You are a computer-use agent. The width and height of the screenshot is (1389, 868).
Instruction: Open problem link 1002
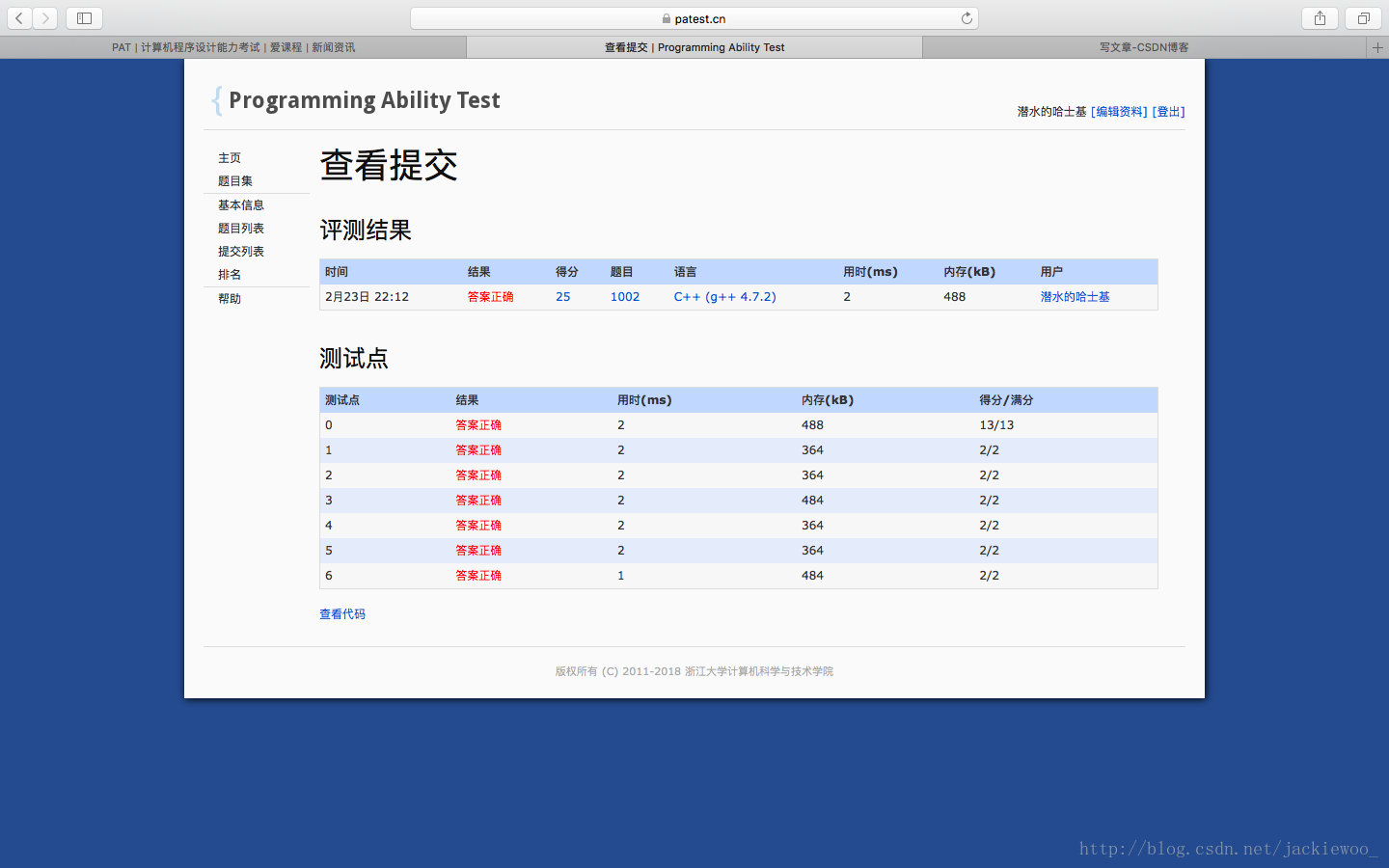tap(625, 297)
